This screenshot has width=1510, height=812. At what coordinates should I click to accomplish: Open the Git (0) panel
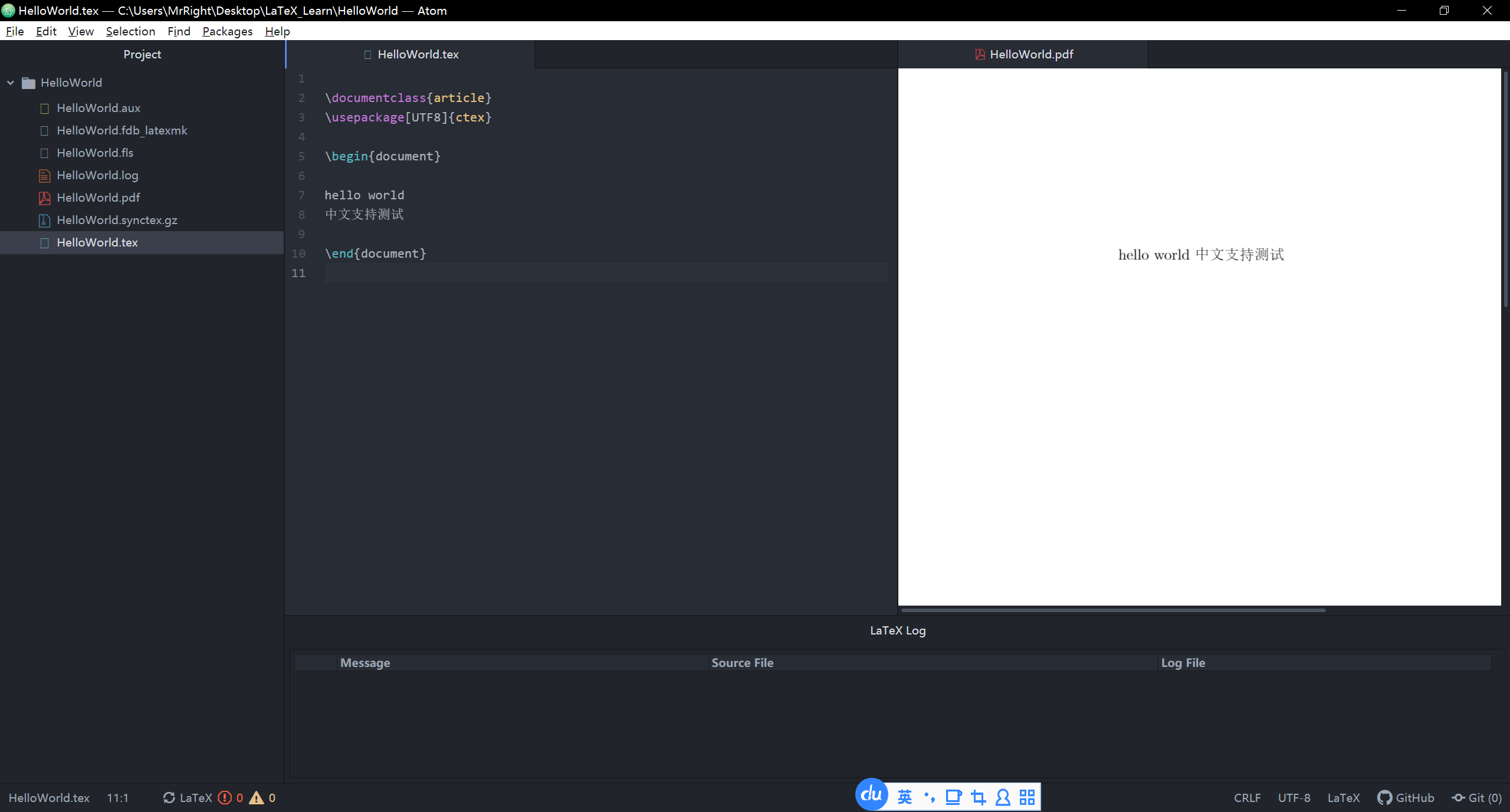tap(1477, 798)
